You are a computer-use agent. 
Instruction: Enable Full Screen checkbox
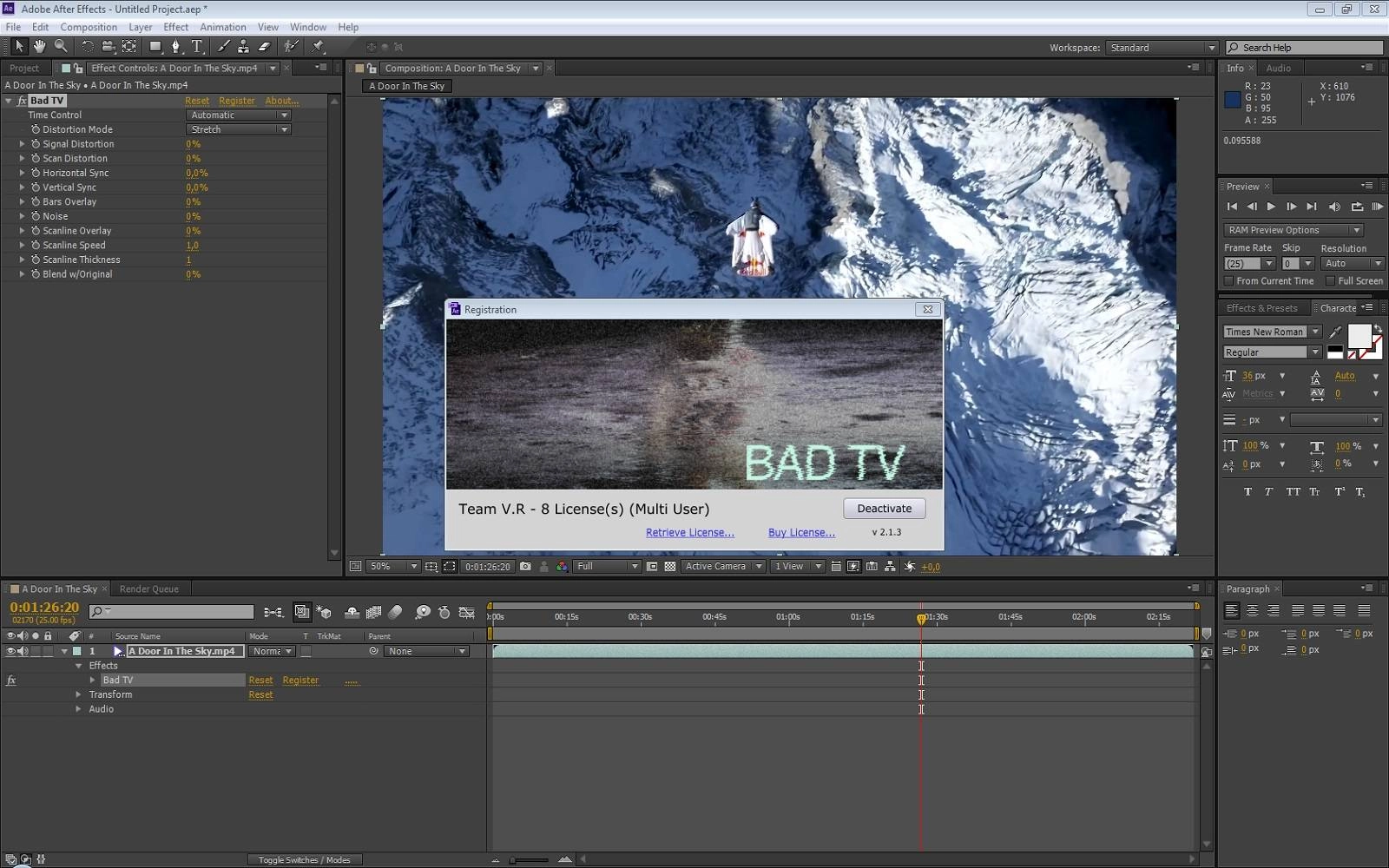(1330, 281)
